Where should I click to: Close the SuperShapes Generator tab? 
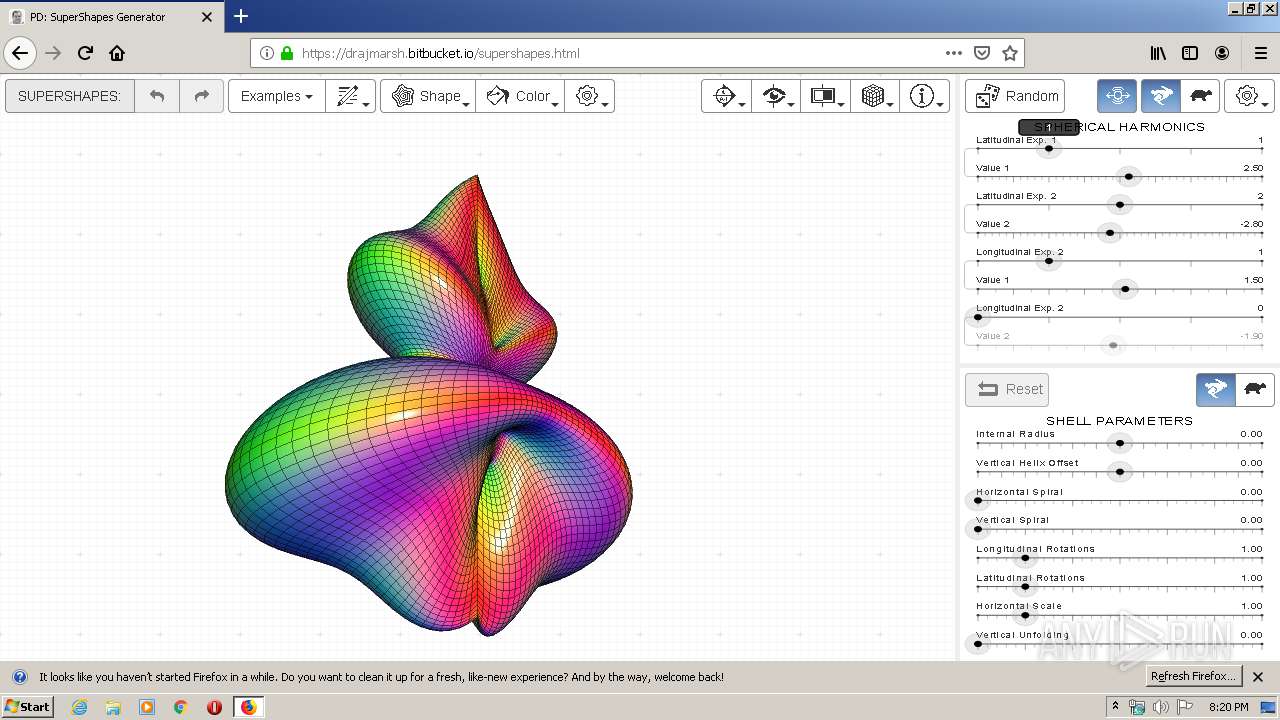tap(207, 17)
